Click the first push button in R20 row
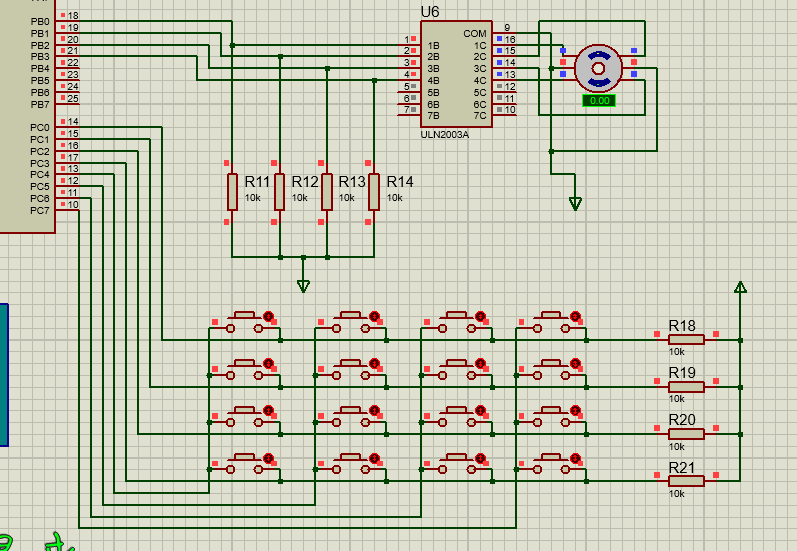The image size is (797, 551). tap(244, 417)
